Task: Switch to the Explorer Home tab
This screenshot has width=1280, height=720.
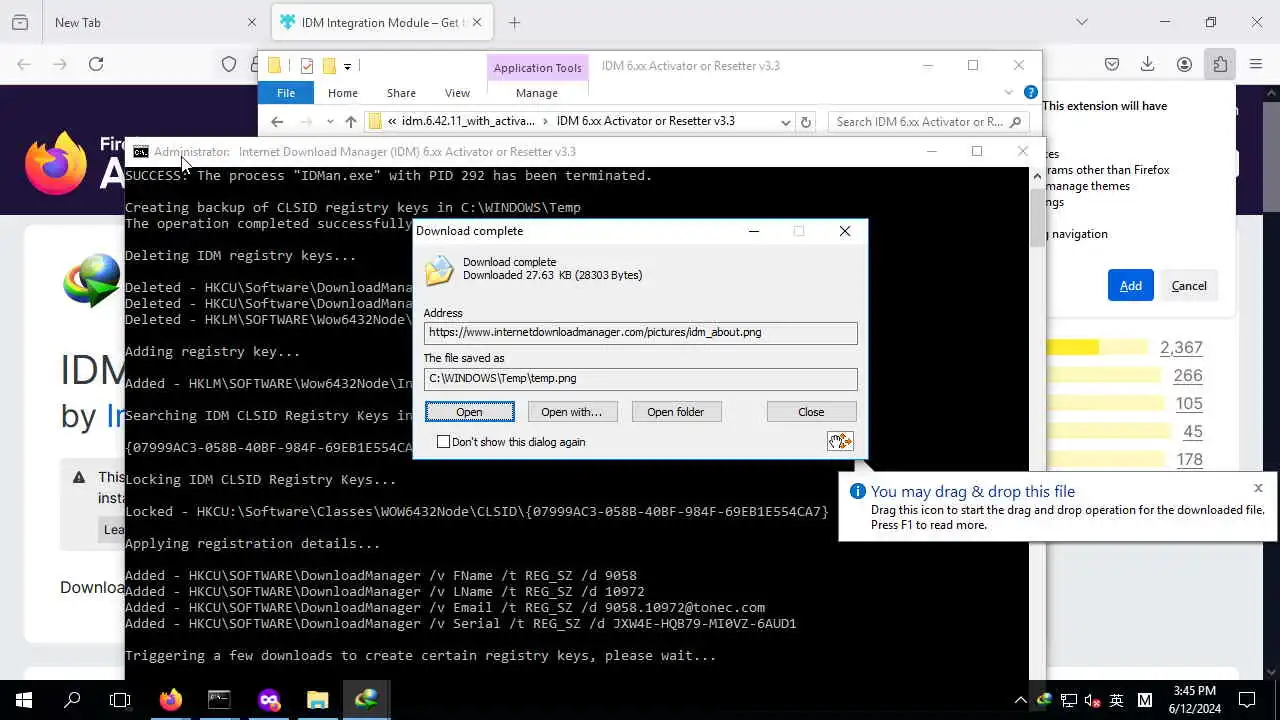Action: [x=342, y=93]
